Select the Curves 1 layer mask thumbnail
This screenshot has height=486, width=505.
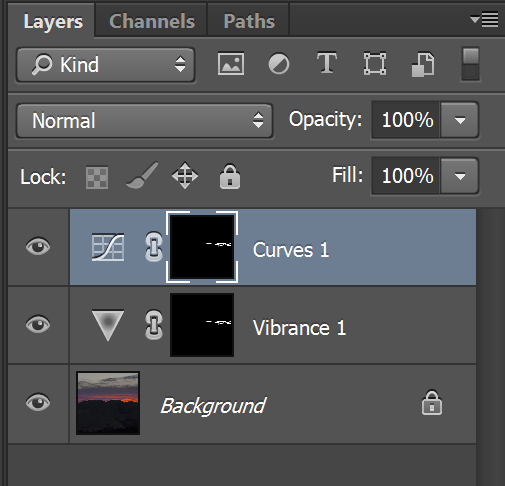(202, 247)
